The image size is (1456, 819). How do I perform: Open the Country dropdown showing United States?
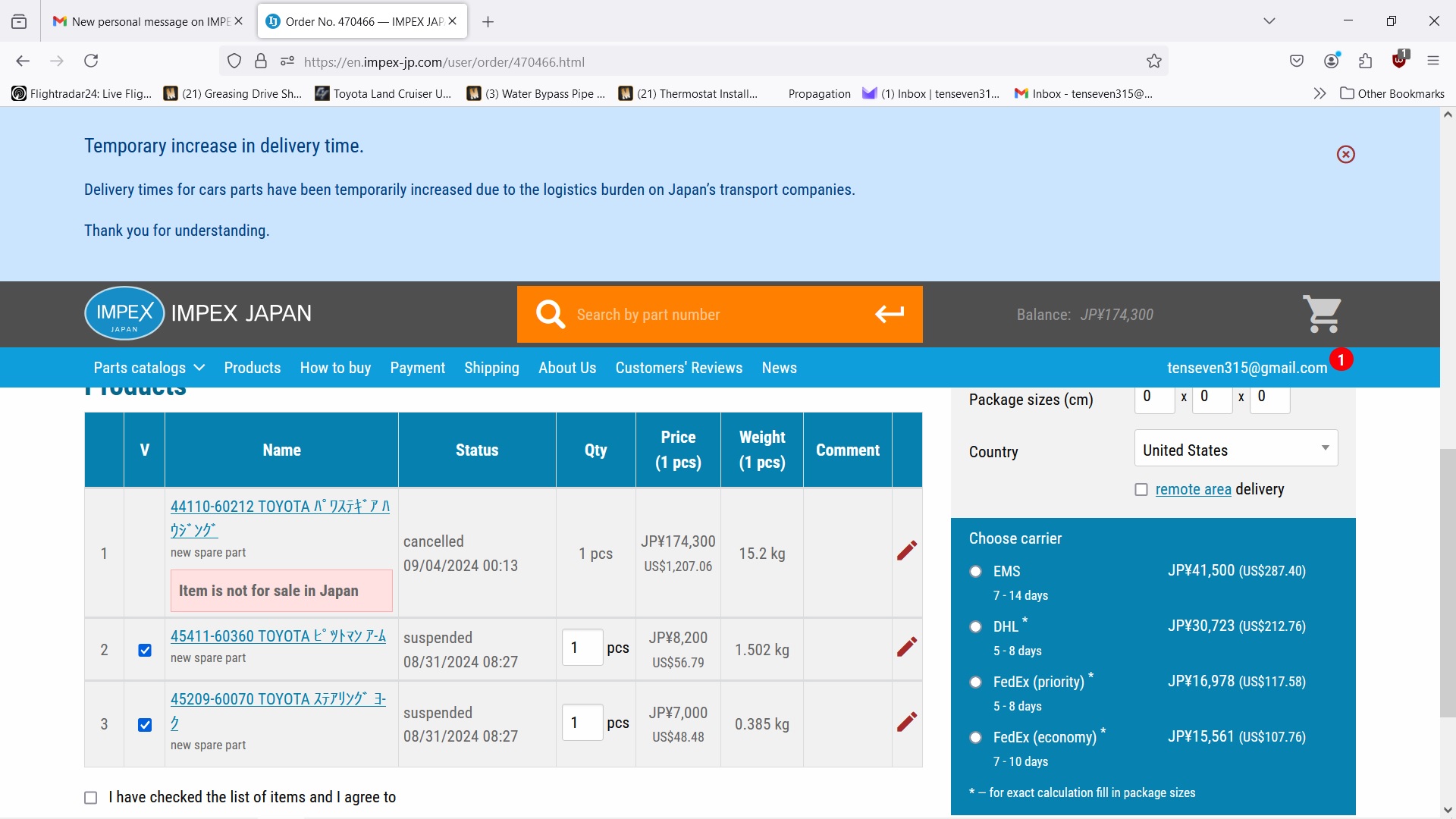[1236, 448]
